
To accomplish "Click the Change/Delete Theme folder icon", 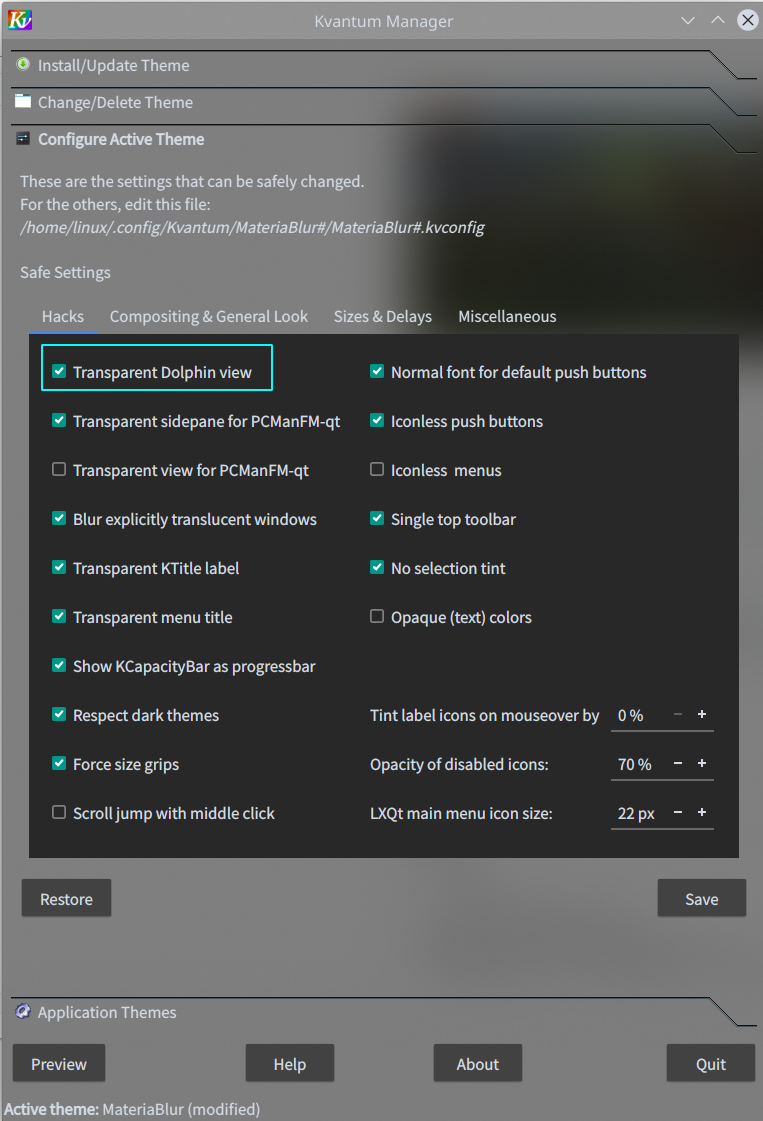I will click(23, 102).
